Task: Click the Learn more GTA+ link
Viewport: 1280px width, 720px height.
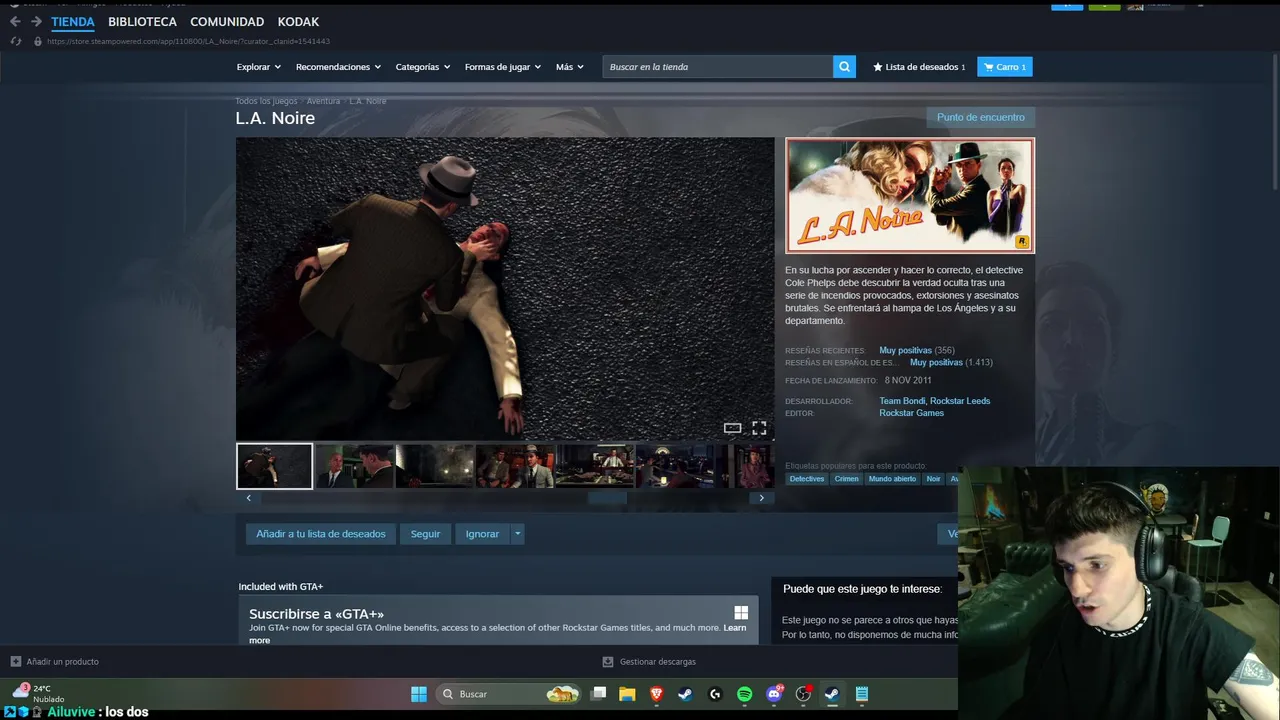Action: click(x=734, y=628)
